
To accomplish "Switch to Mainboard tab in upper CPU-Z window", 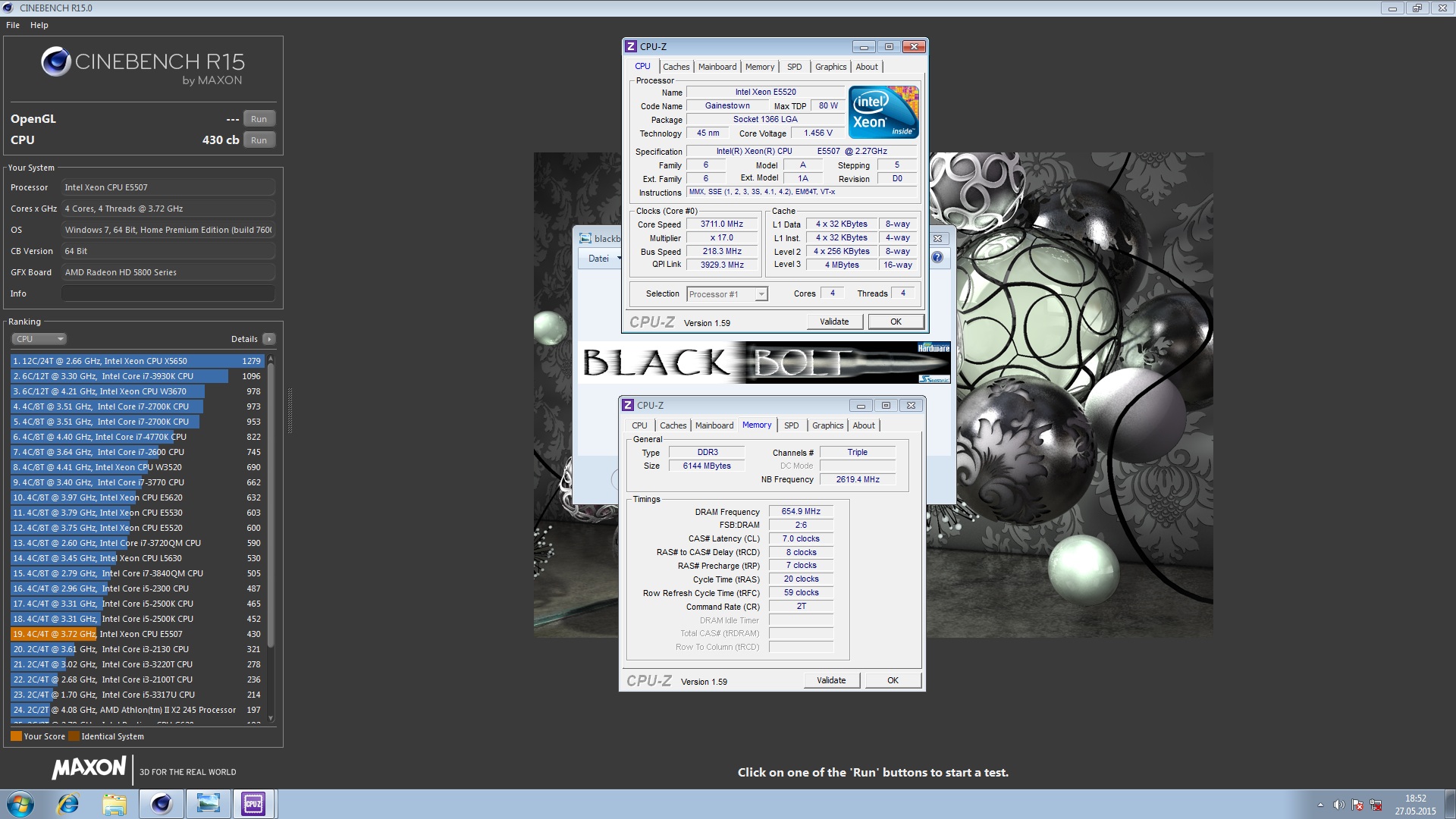I will click(717, 67).
